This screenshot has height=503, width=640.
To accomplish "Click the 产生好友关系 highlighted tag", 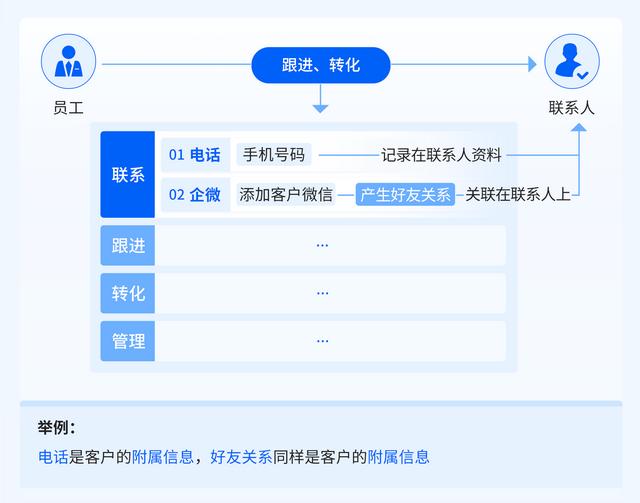I will [405, 194].
